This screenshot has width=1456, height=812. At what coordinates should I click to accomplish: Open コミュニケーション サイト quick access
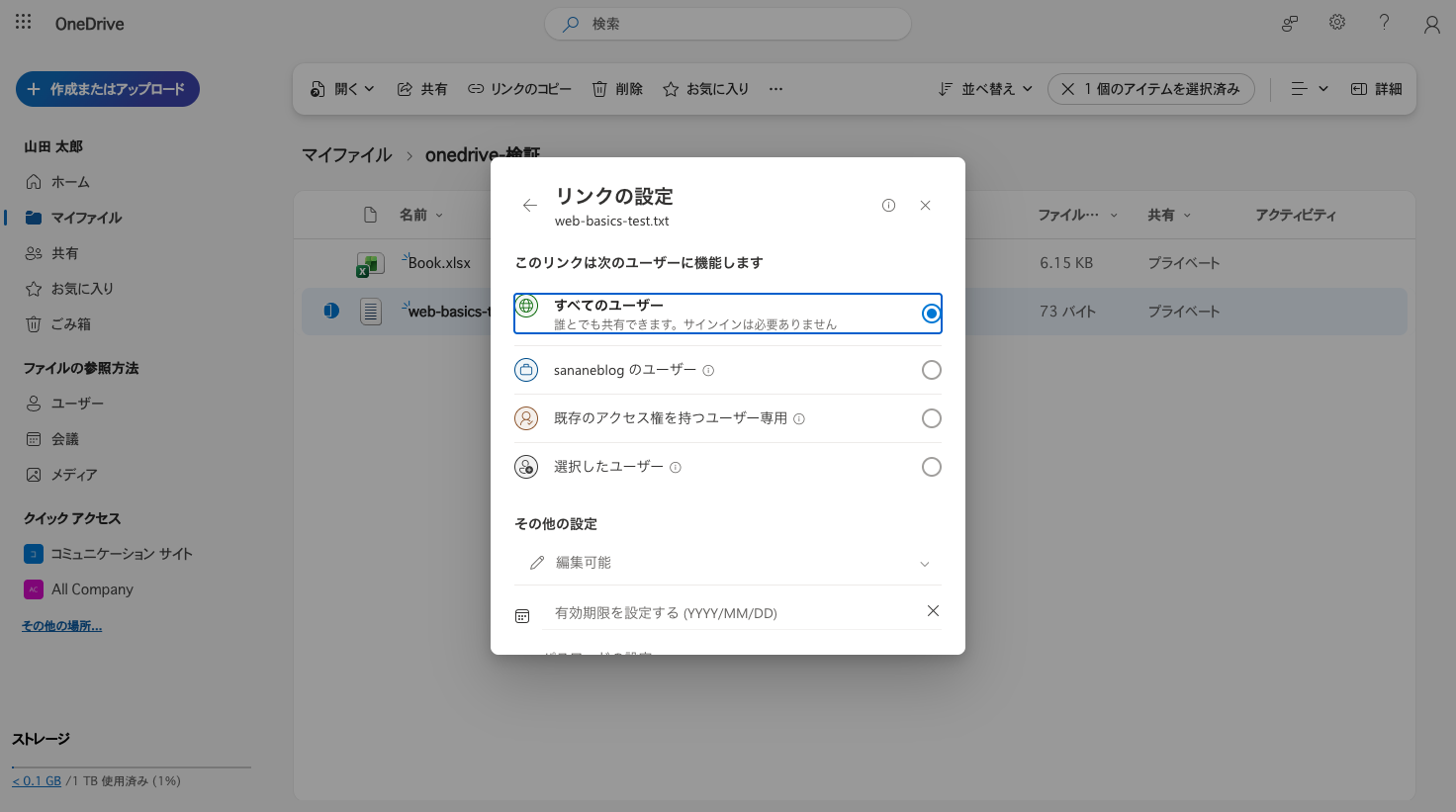click(109, 554)
